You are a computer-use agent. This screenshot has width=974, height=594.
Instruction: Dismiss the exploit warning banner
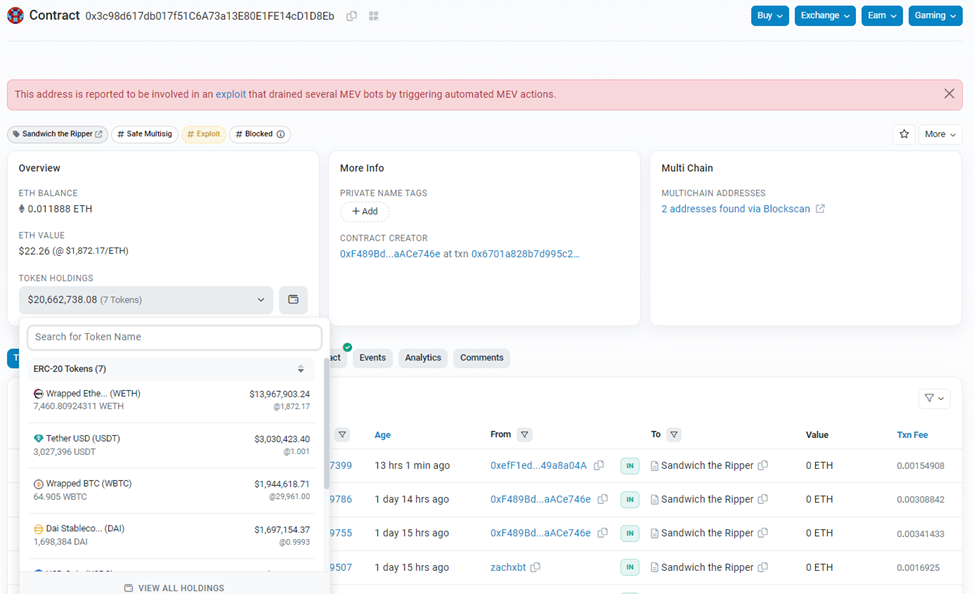(x=949, y=94)
